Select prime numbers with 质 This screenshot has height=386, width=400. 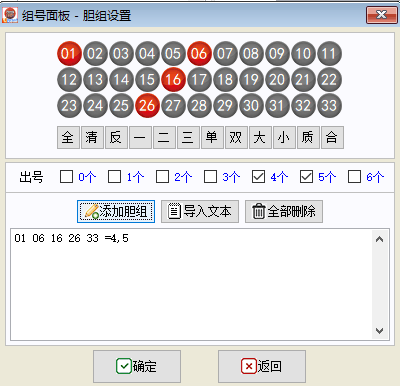point(308,137)
